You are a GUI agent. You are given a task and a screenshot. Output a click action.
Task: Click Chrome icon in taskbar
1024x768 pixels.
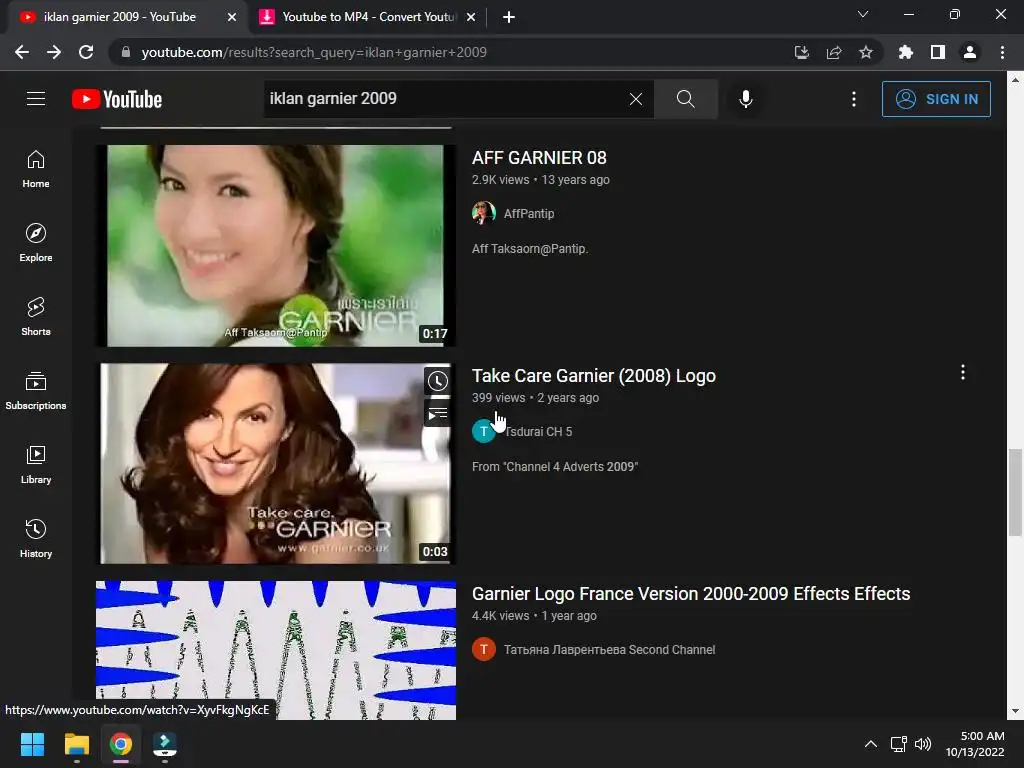click(120, 744)
